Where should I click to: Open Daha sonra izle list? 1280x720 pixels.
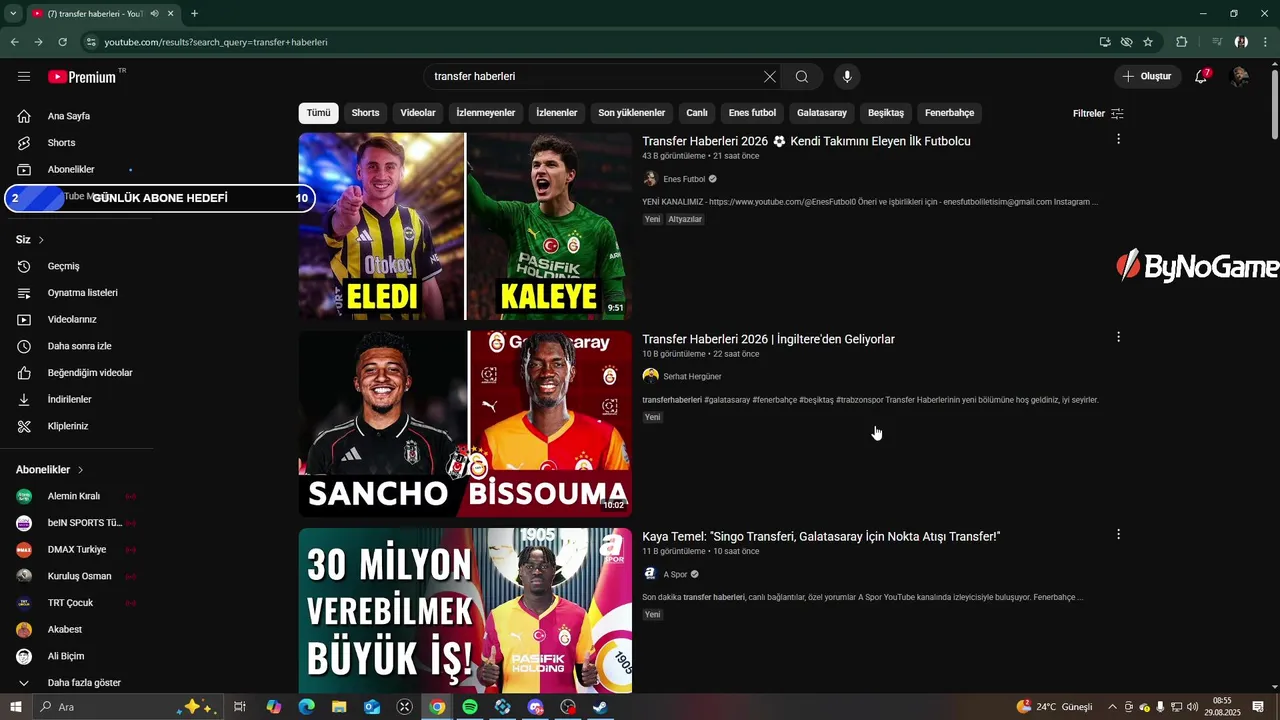point(80,346)
